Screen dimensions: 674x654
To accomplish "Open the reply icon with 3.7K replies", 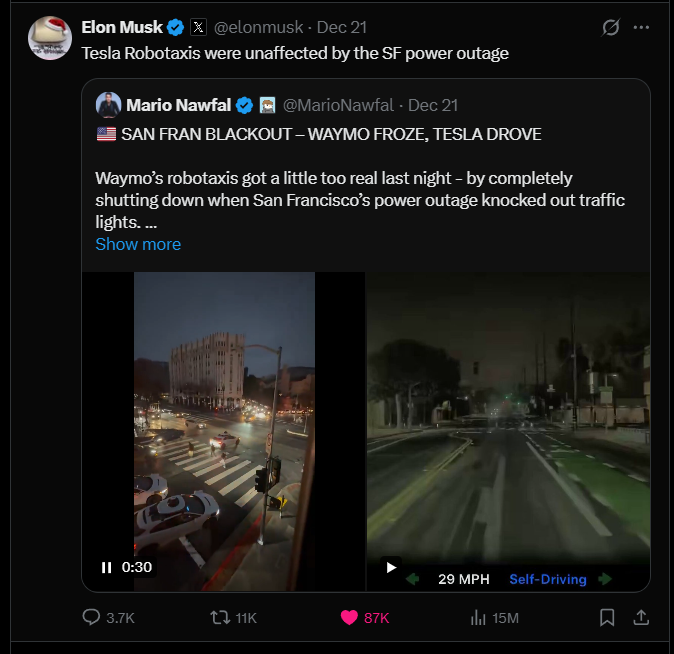I will (92, 618).
